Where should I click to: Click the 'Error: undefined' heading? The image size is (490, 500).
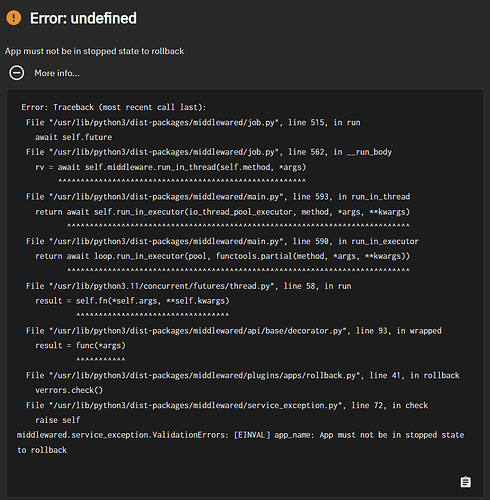click(83, 18)
